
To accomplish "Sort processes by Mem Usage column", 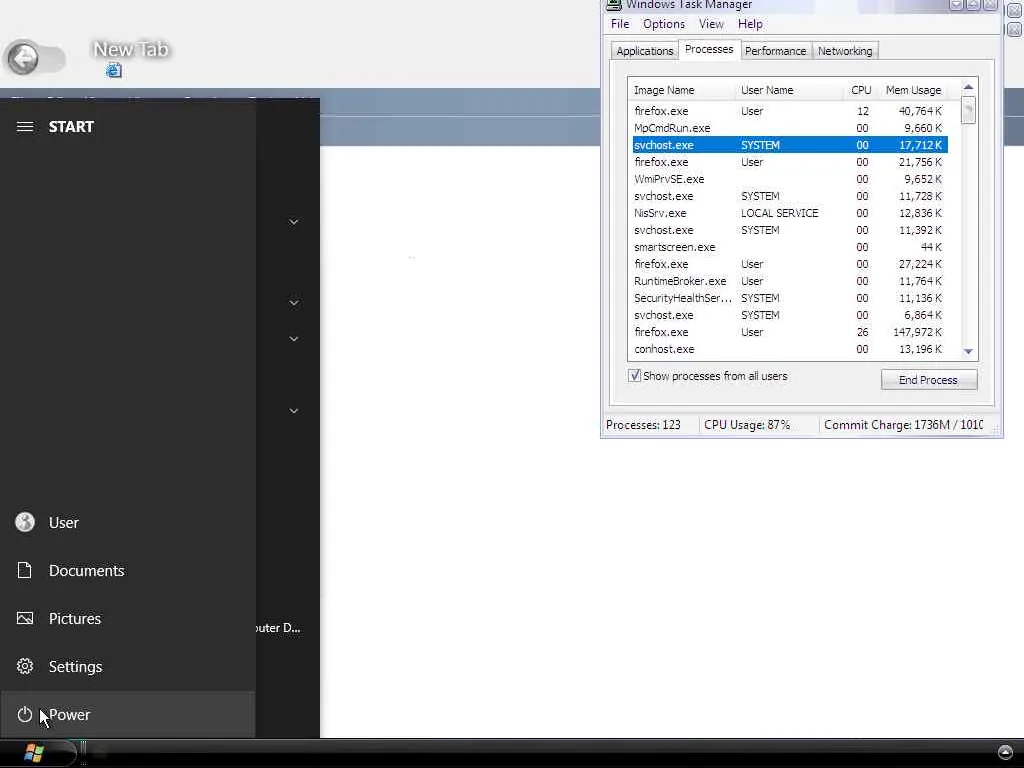I will tap(913, 90).
